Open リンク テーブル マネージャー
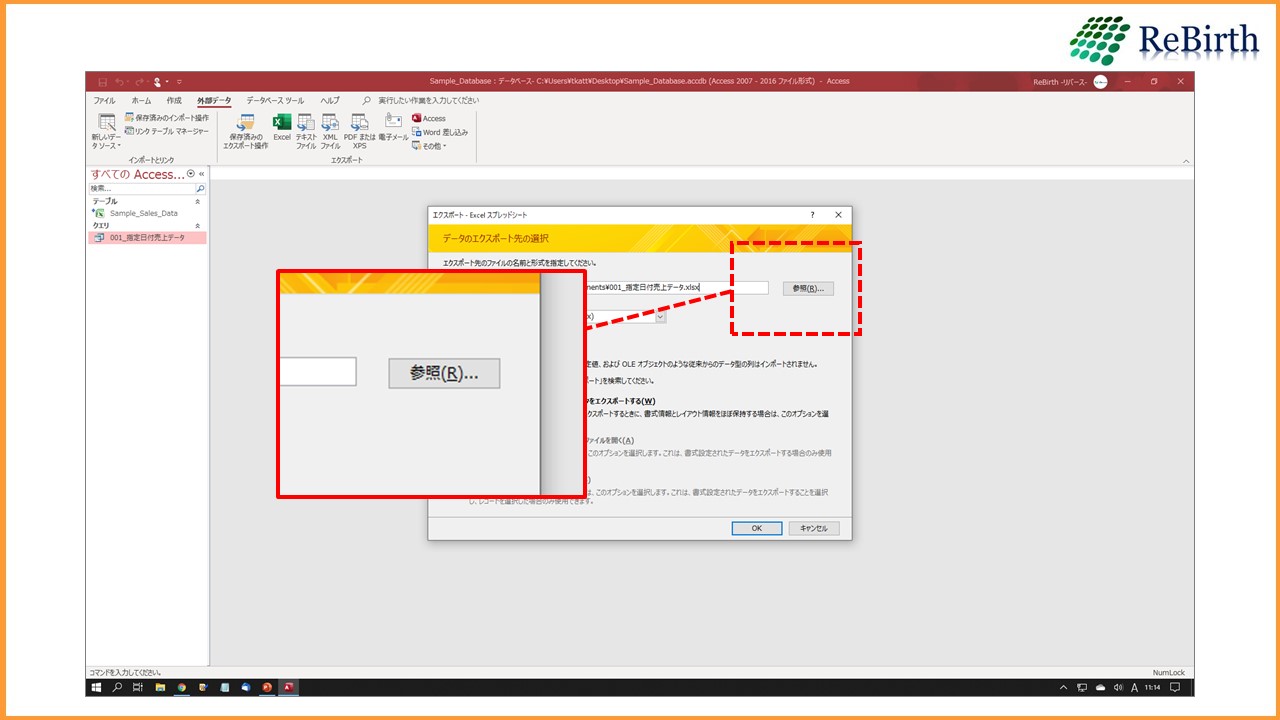 click(x=167, y=131)
